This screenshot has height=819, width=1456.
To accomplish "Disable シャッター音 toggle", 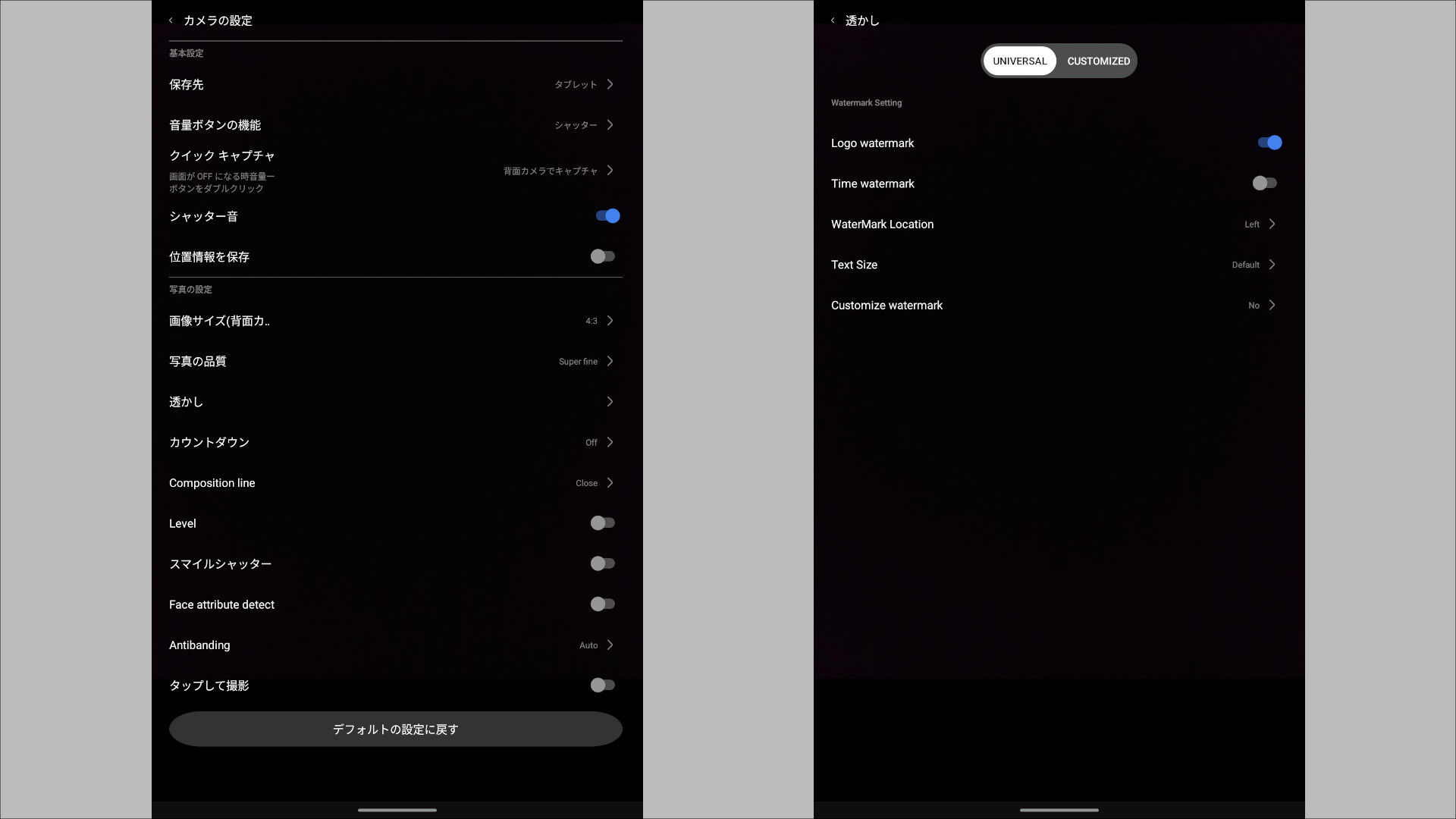I will (607, 216).
